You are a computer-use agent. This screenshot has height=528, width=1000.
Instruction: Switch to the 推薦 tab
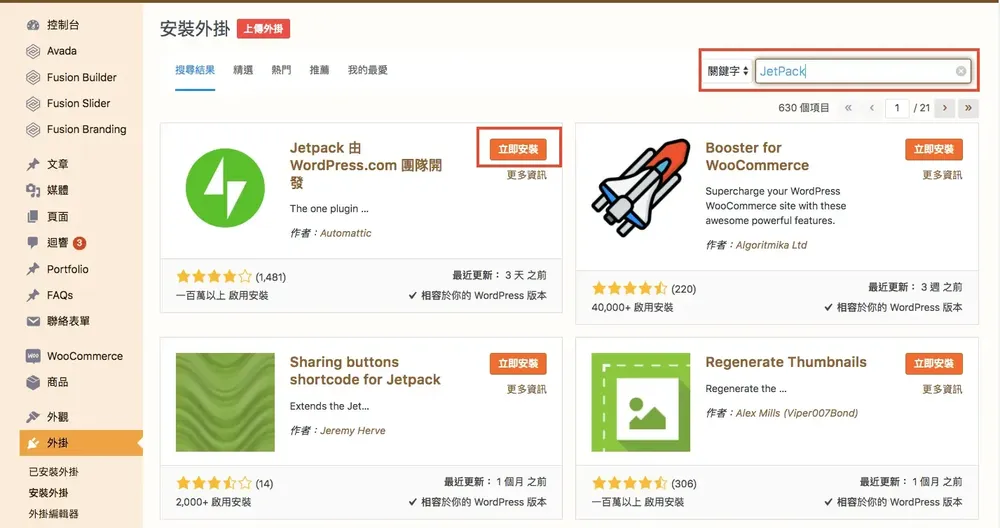click(320, 70)
